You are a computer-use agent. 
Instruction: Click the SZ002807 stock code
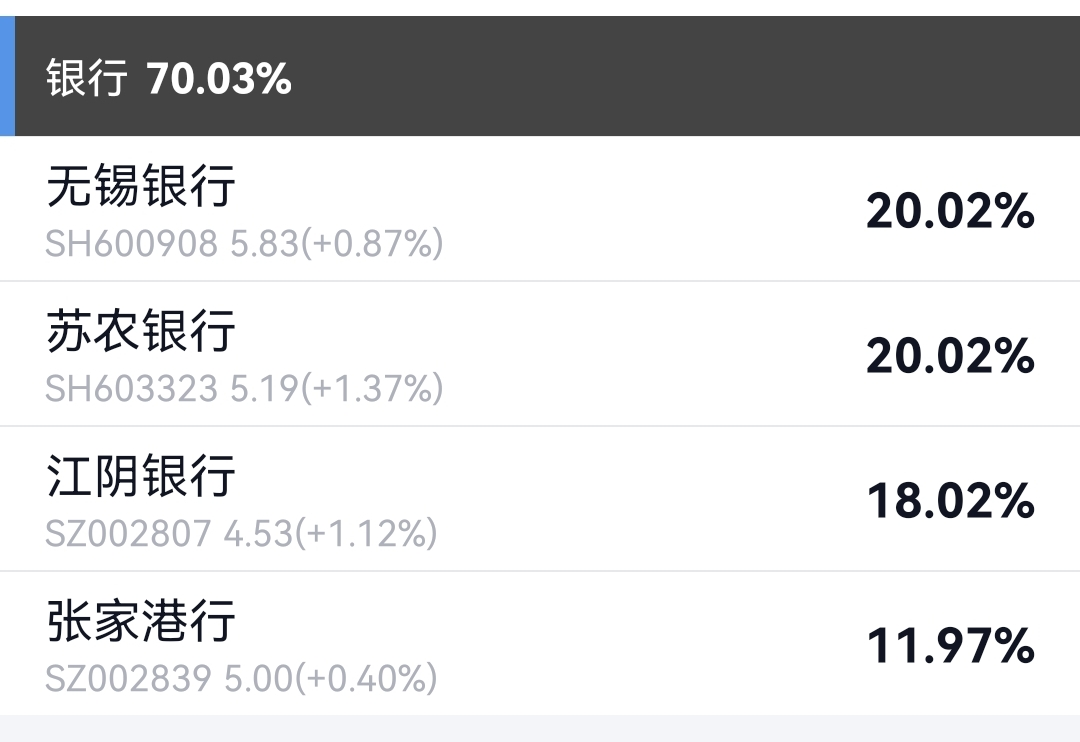tap(128, 534)
